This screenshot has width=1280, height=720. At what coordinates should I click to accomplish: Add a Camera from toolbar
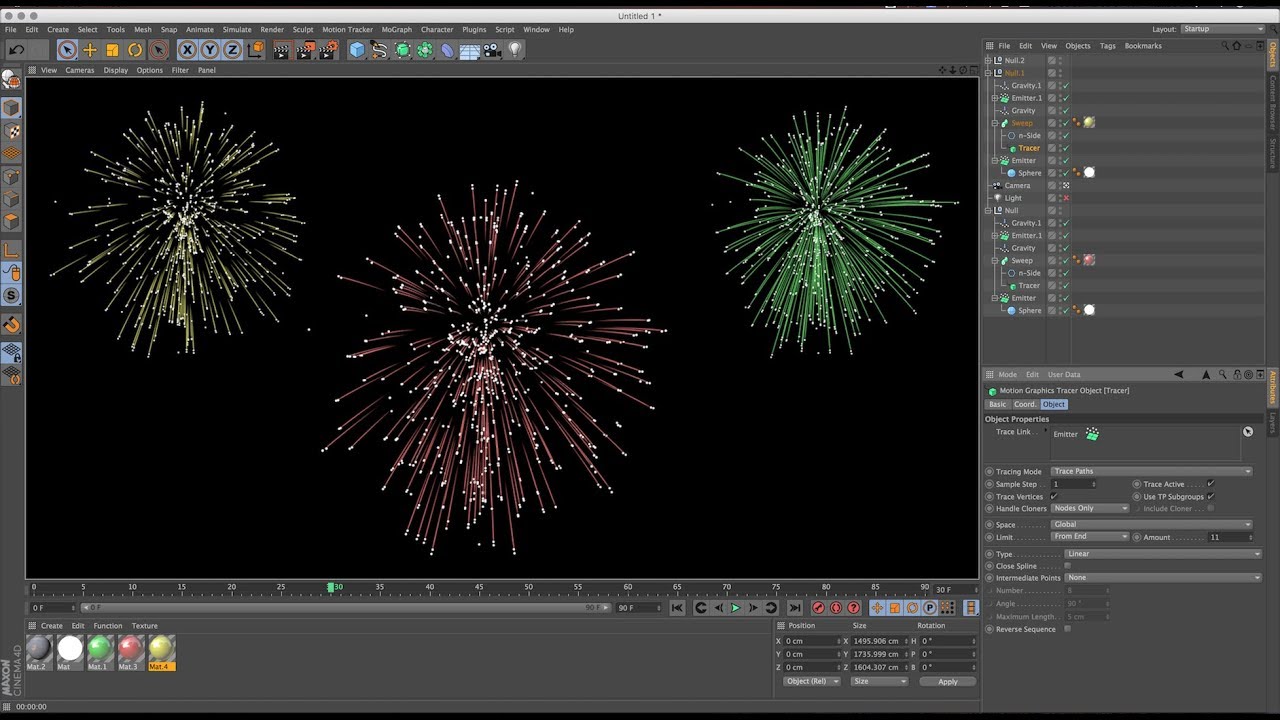coord(492,50)
